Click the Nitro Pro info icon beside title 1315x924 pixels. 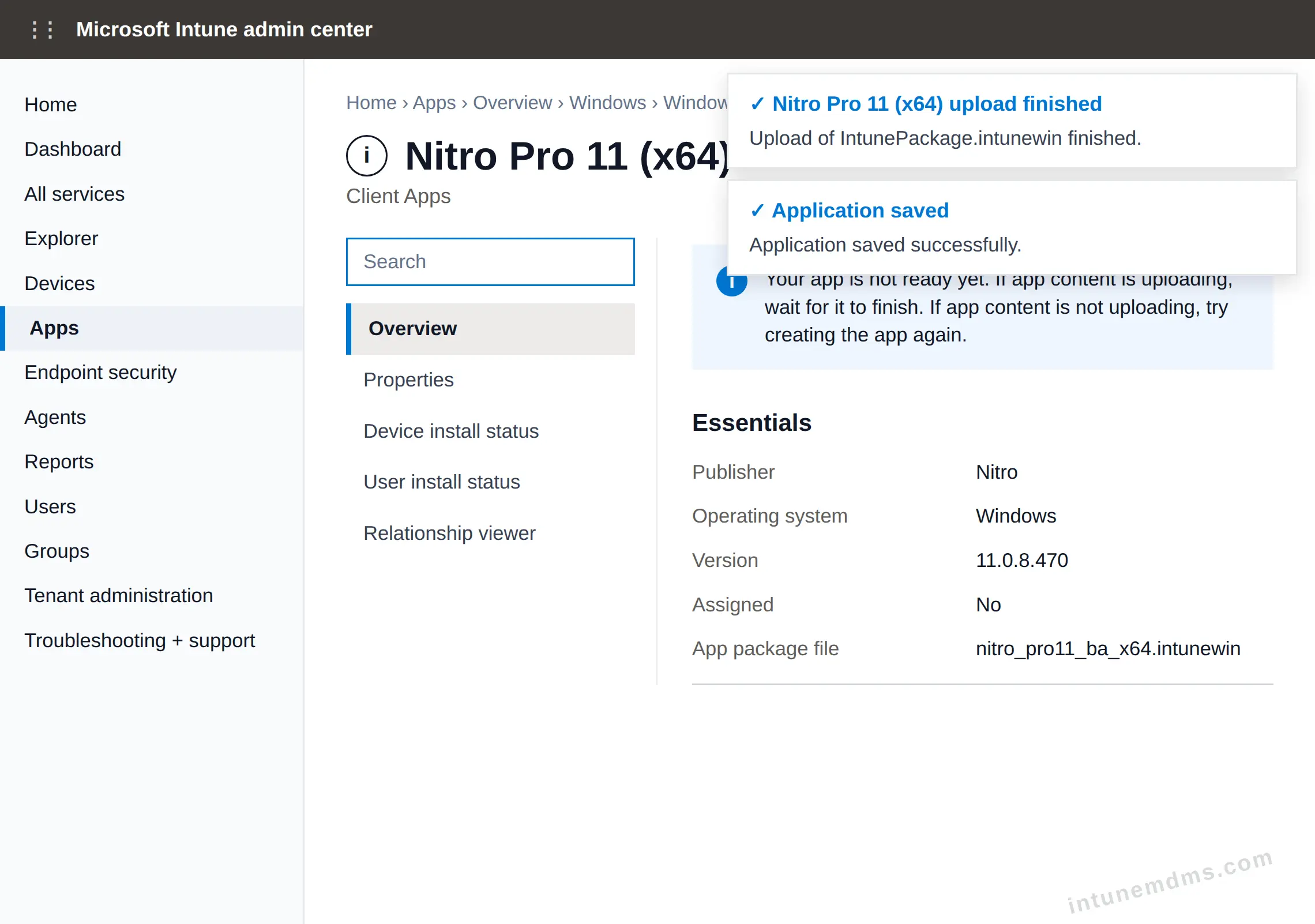pos(366,156)
